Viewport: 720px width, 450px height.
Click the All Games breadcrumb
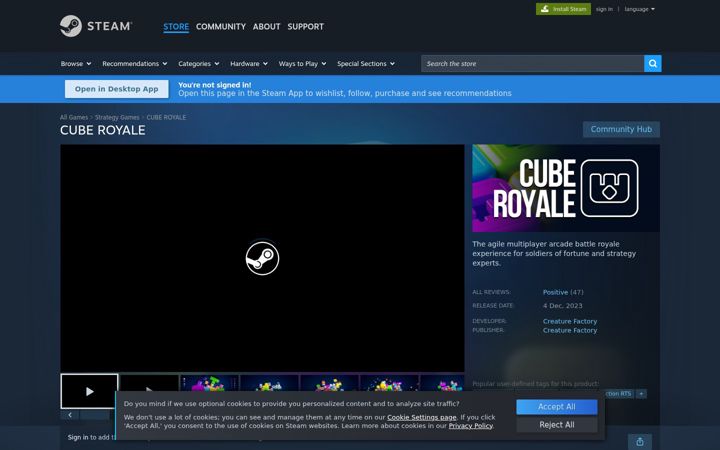point(73,117)
